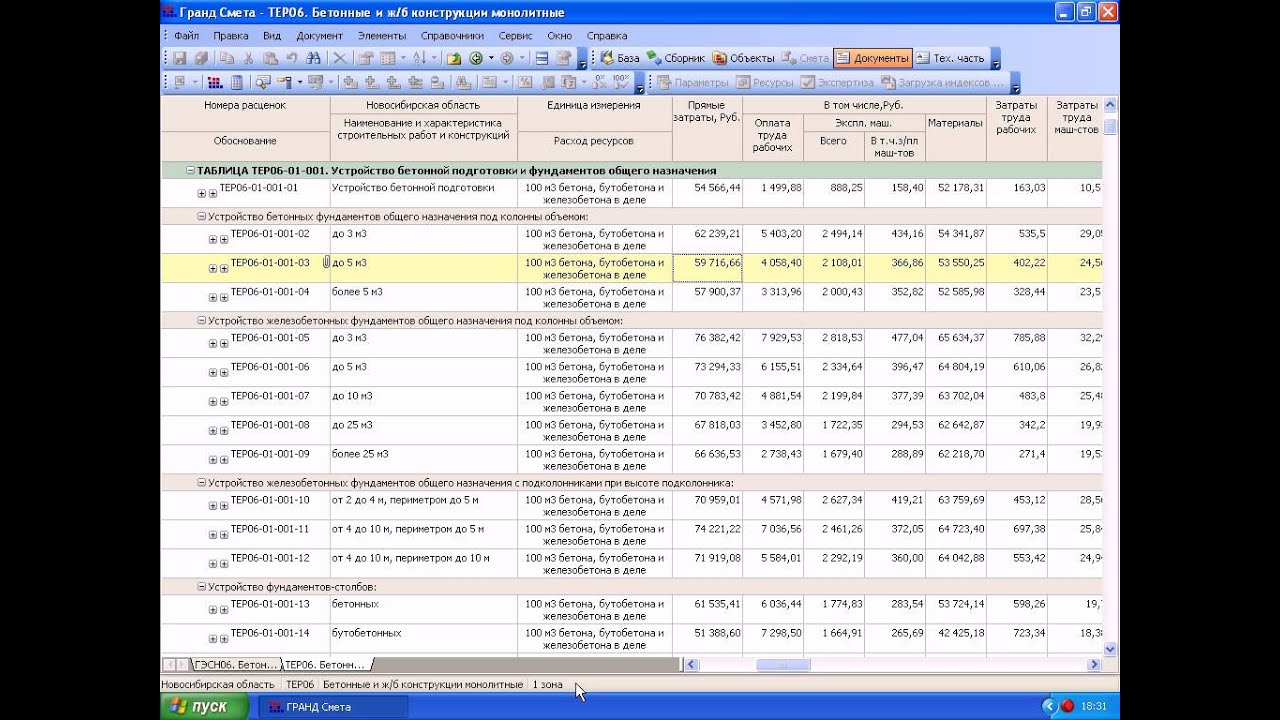Click the Прямые затраты, Руб. column header
Viewport: 1280px width, 720px height.
point(707,129)
